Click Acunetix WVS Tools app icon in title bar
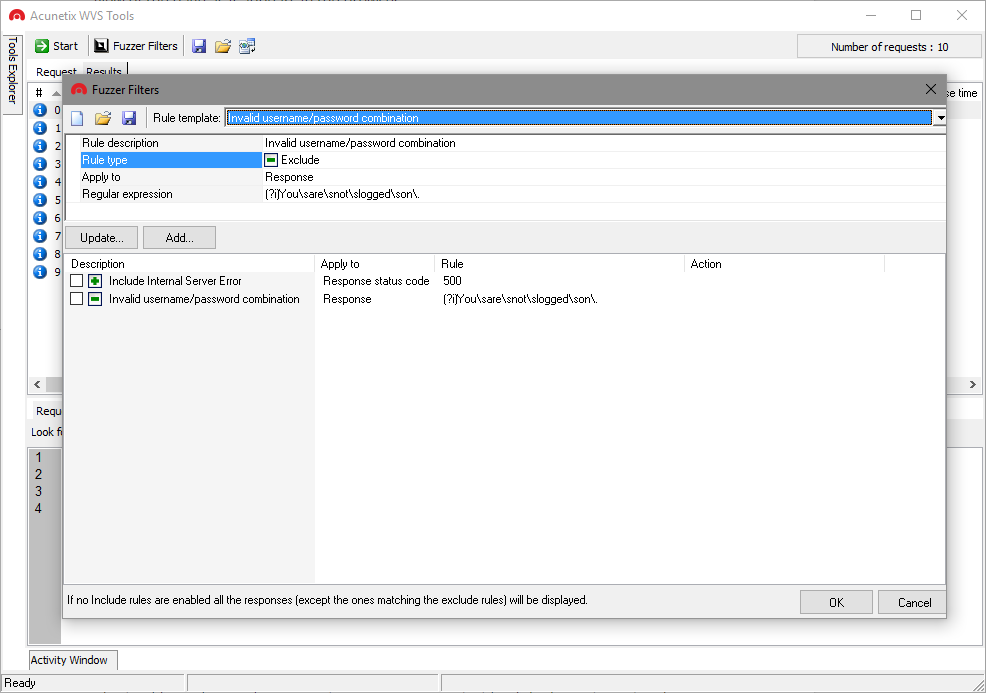 coord(17,16)
